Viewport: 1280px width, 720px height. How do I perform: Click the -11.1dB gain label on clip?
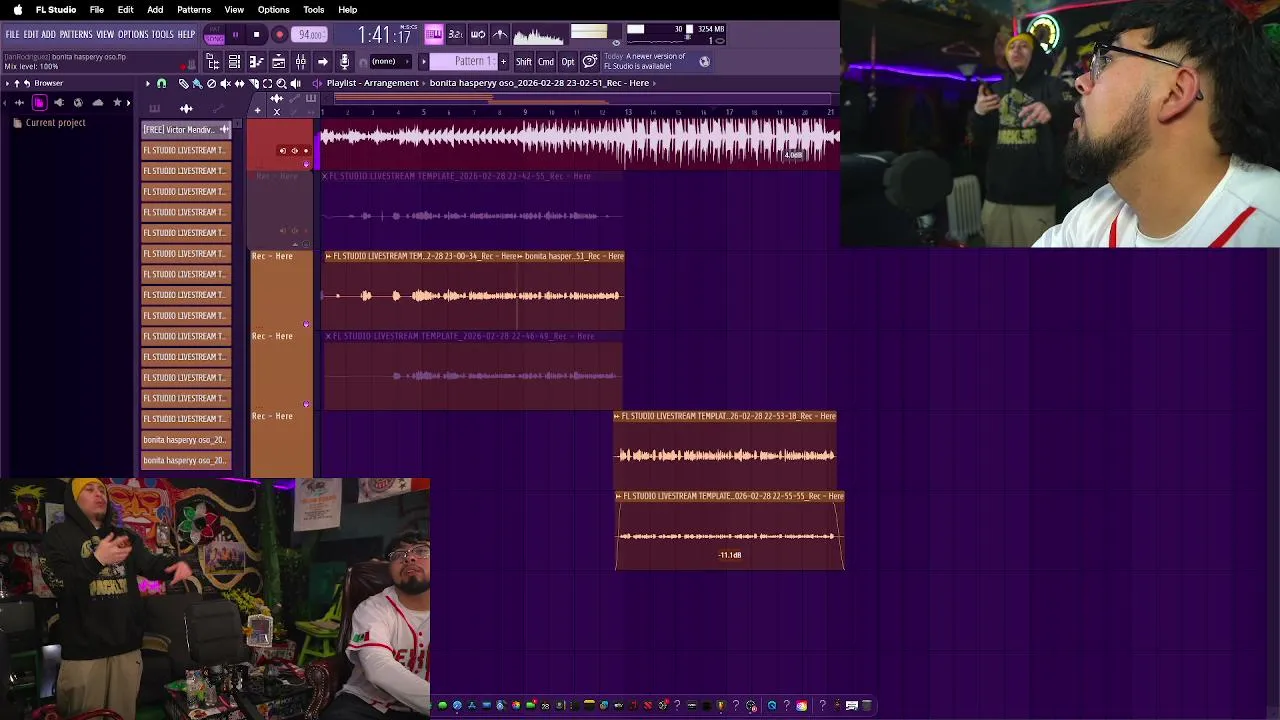pyautogui.click(x=730, y=555)
